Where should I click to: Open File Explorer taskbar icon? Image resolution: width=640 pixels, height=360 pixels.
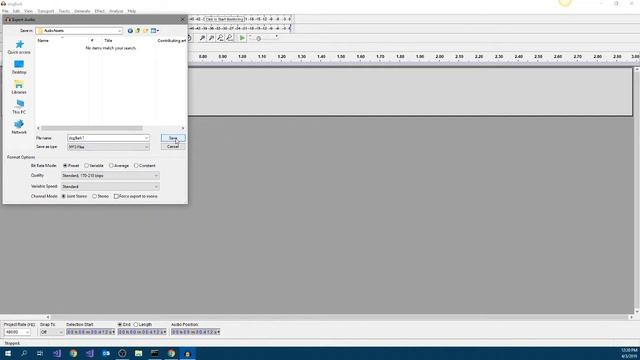[x=138, y=353]
